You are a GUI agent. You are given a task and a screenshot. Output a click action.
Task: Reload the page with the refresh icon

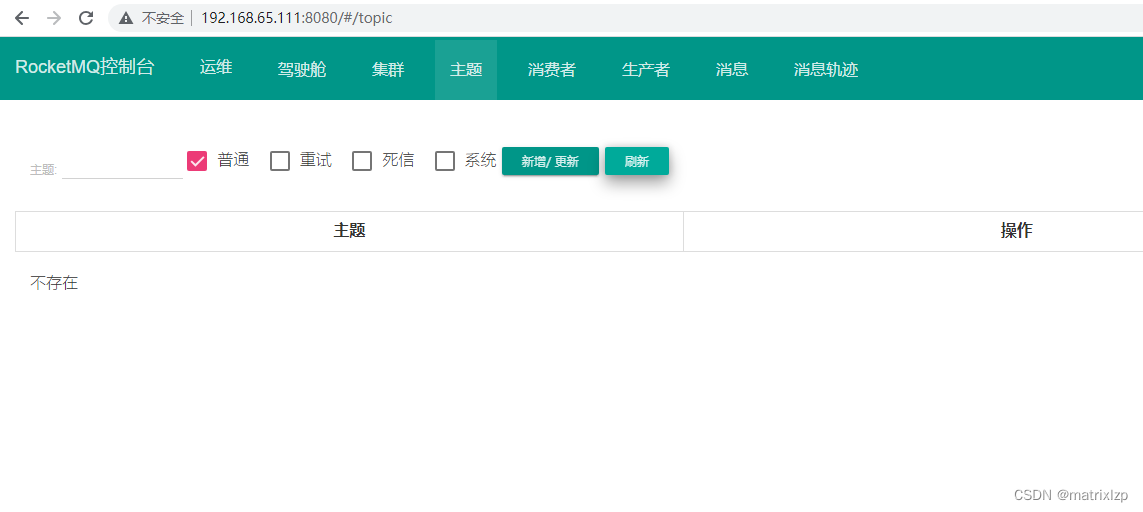(85, 18)
